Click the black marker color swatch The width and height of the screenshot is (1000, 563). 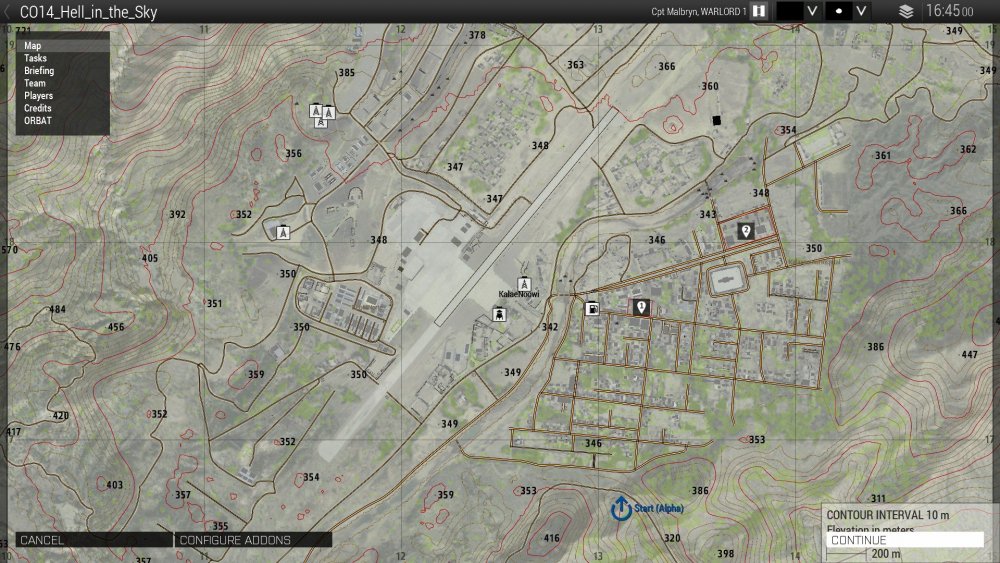(x=789, y=11)
